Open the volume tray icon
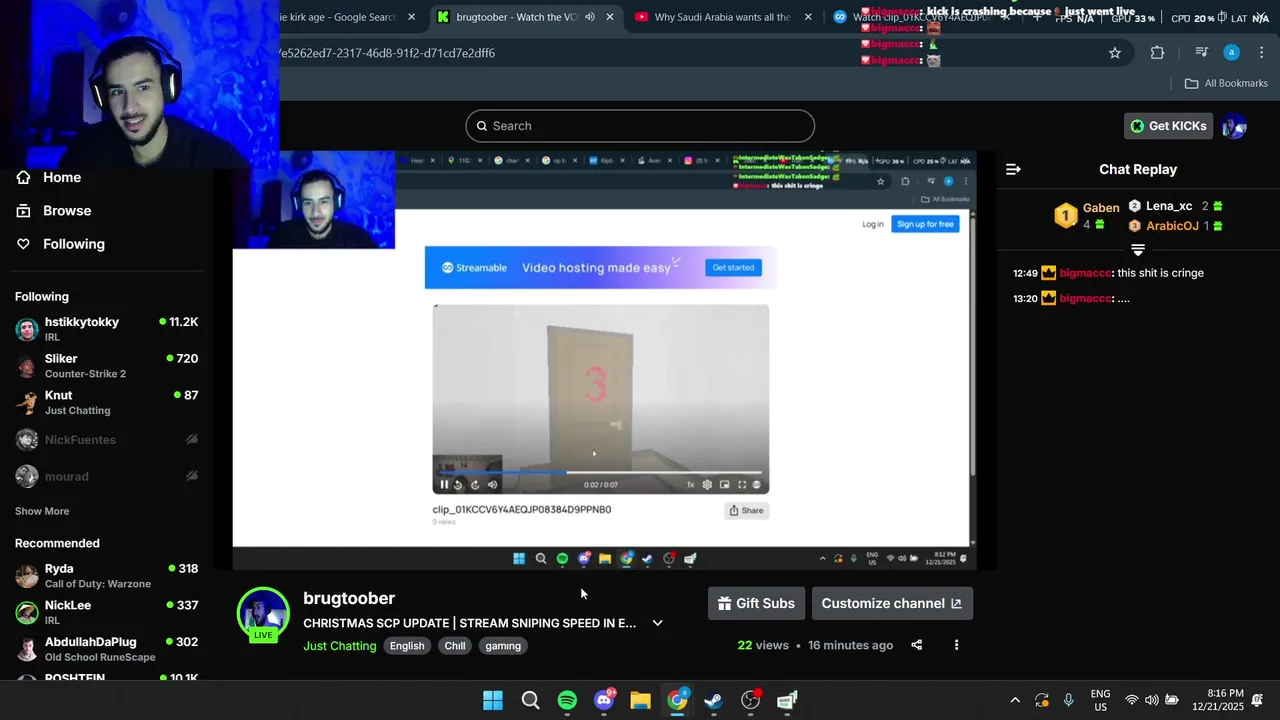Viewport: 1280px width, 720px height. point(1152,701)
